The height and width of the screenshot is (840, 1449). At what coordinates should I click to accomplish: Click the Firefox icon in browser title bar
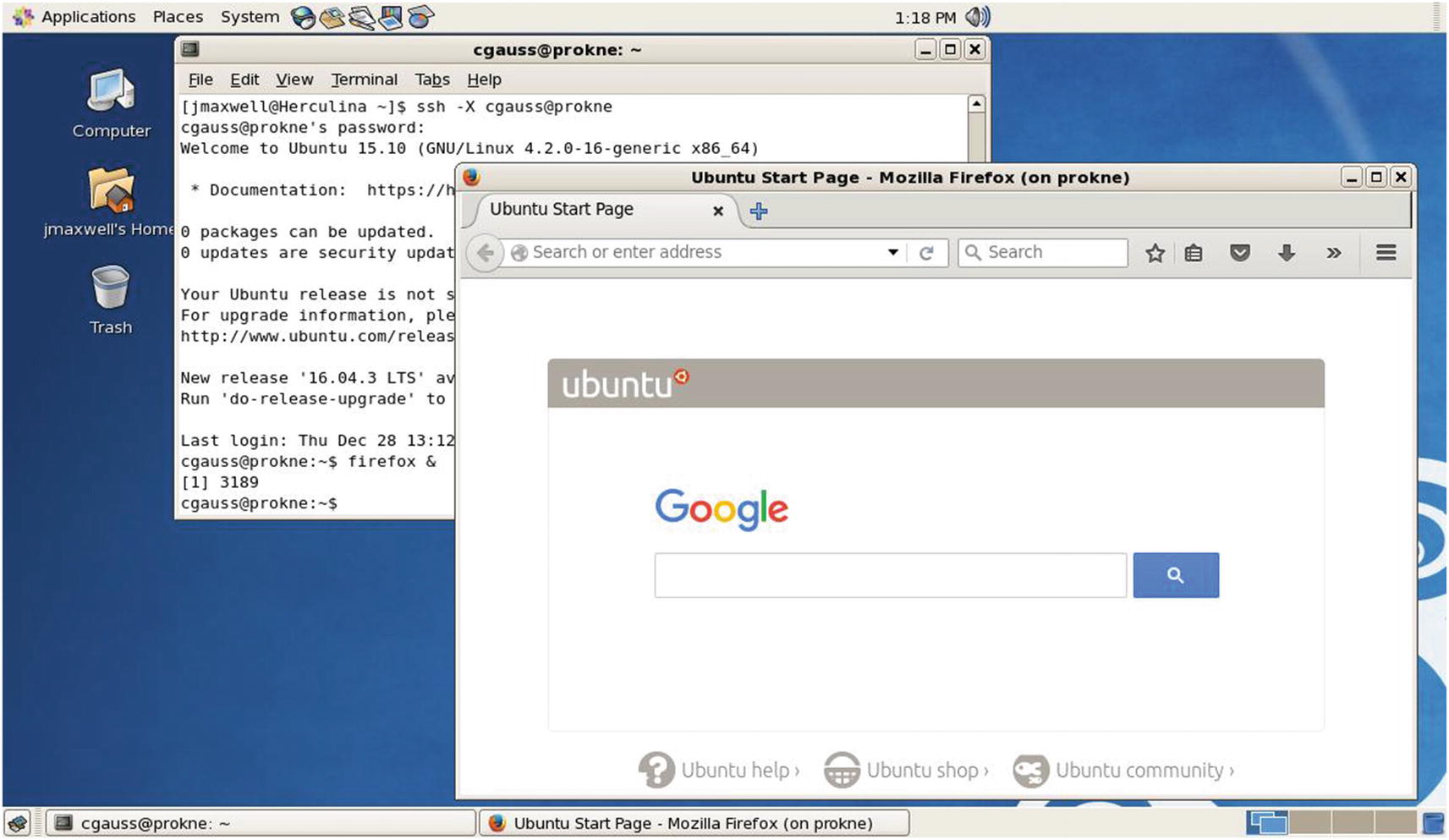point(471,177)
